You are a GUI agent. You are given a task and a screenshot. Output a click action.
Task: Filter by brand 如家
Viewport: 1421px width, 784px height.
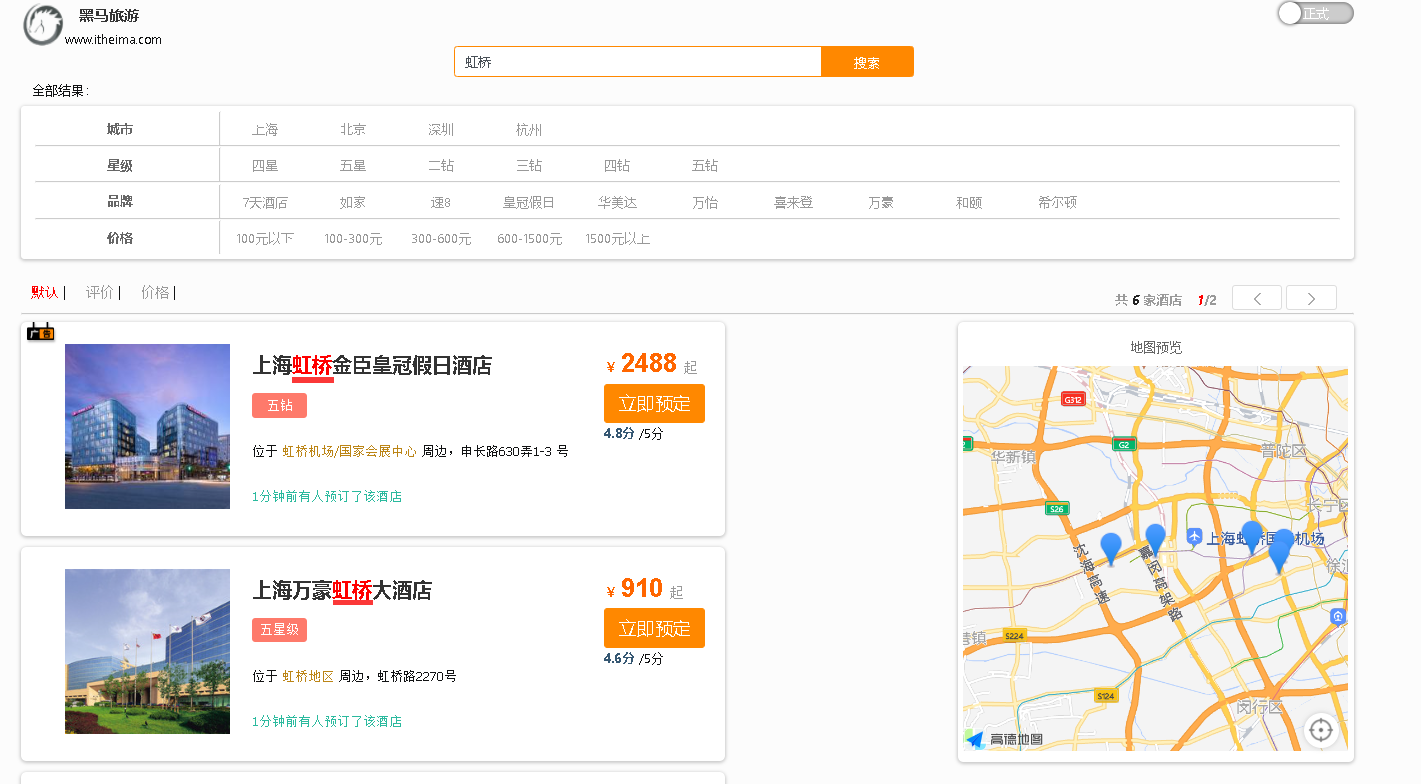click(x=353, y=203)
